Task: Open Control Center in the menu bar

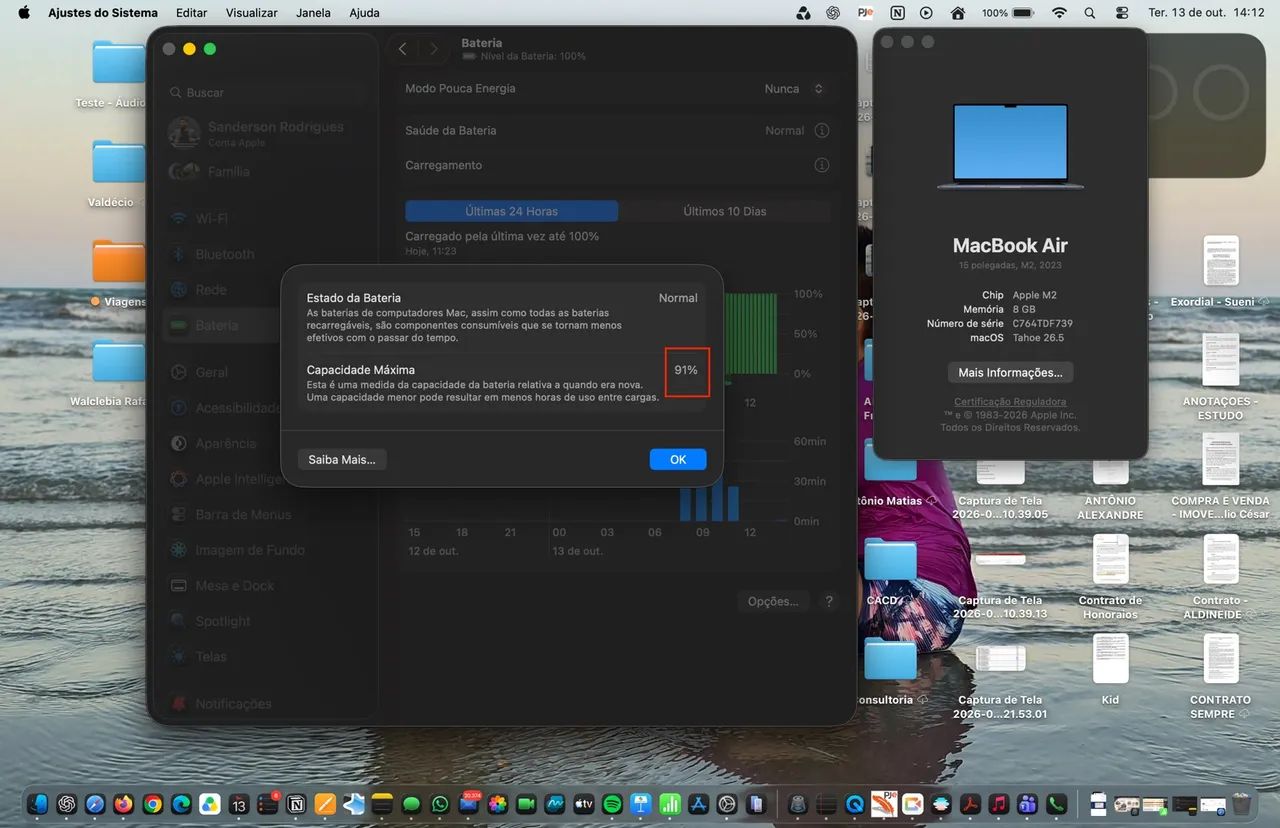Action: (1121, 13)
